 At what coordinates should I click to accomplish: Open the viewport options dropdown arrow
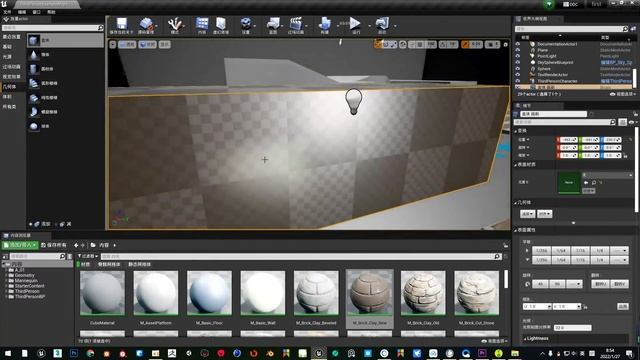tap(113, 44)
